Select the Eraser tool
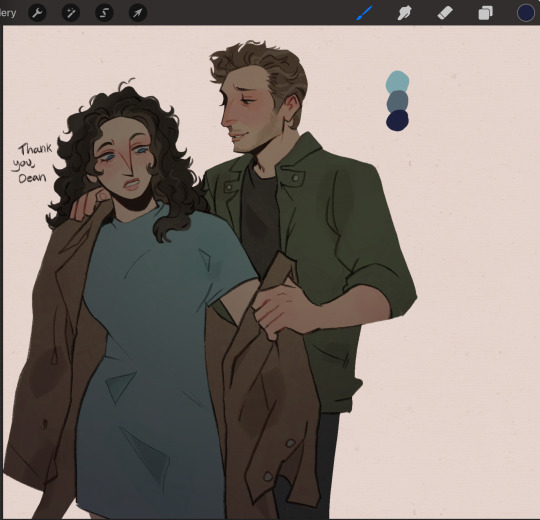540x520 pixels. click(x=445, y=13)
